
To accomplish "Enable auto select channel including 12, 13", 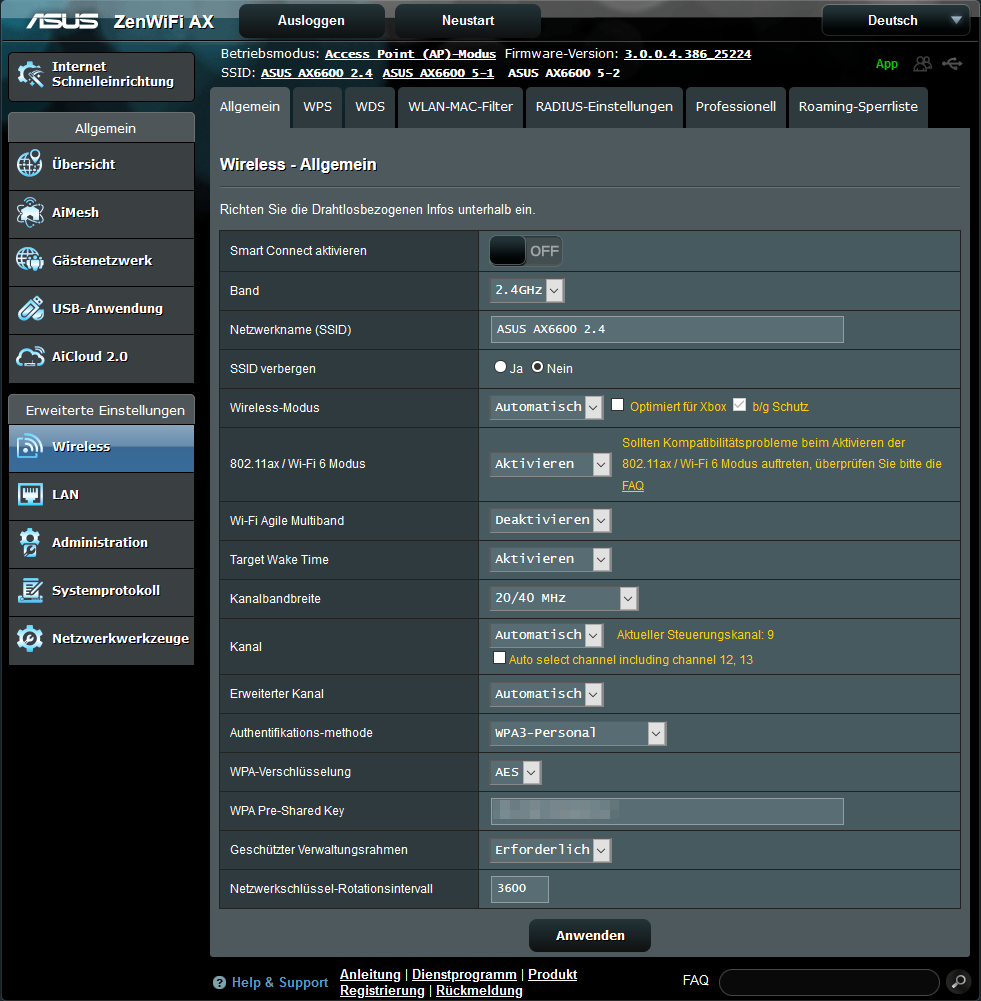I will (500, 658).
